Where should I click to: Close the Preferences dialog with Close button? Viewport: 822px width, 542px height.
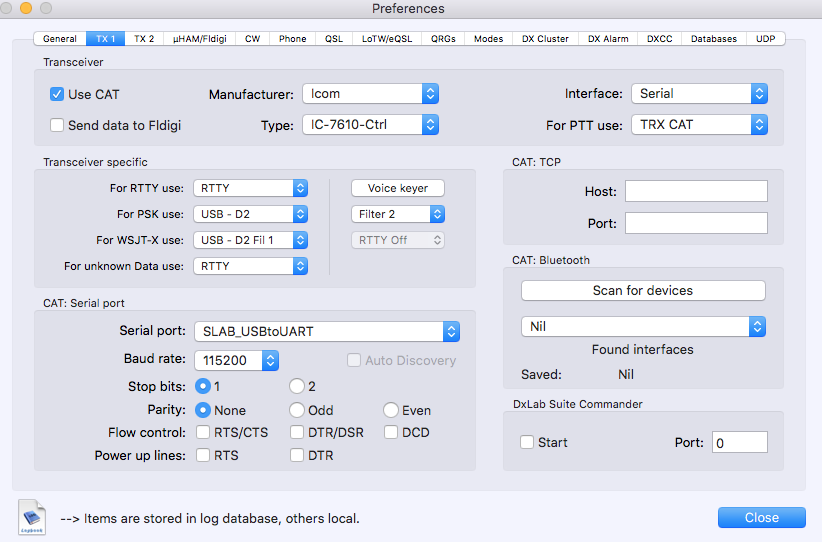point(761,517)
